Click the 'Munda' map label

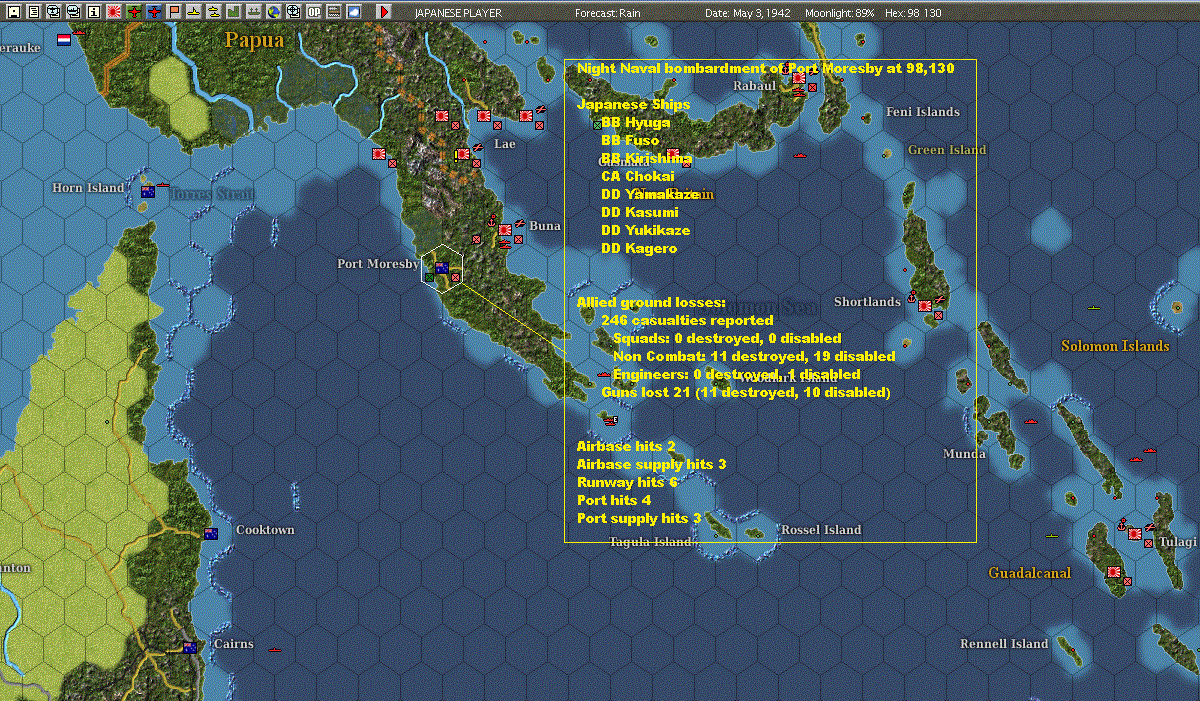[x=964, y=454]
